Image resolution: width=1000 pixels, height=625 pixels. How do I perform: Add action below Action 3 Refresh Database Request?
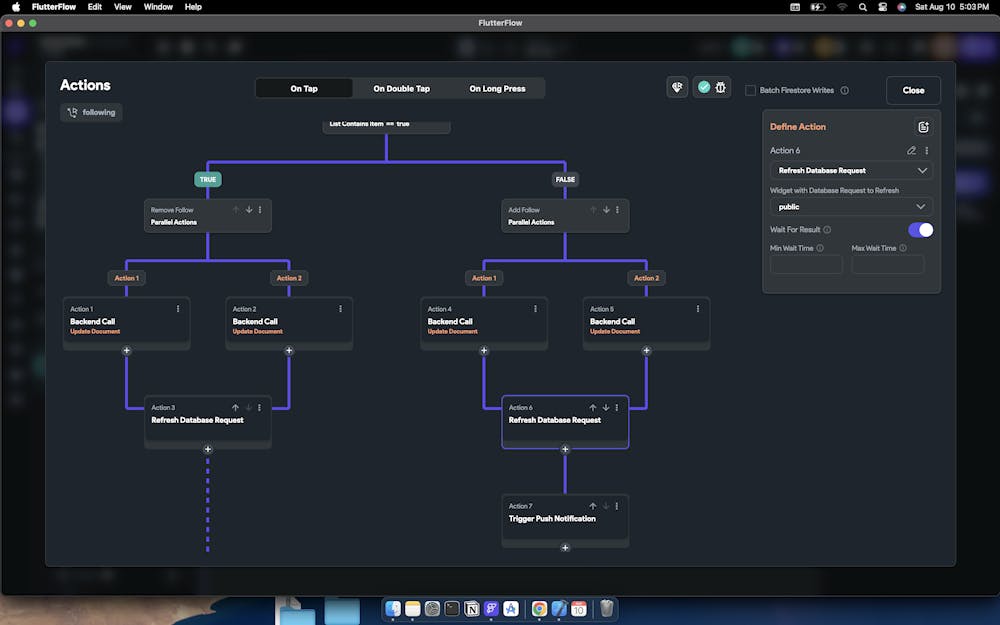(x=207, y=450)
